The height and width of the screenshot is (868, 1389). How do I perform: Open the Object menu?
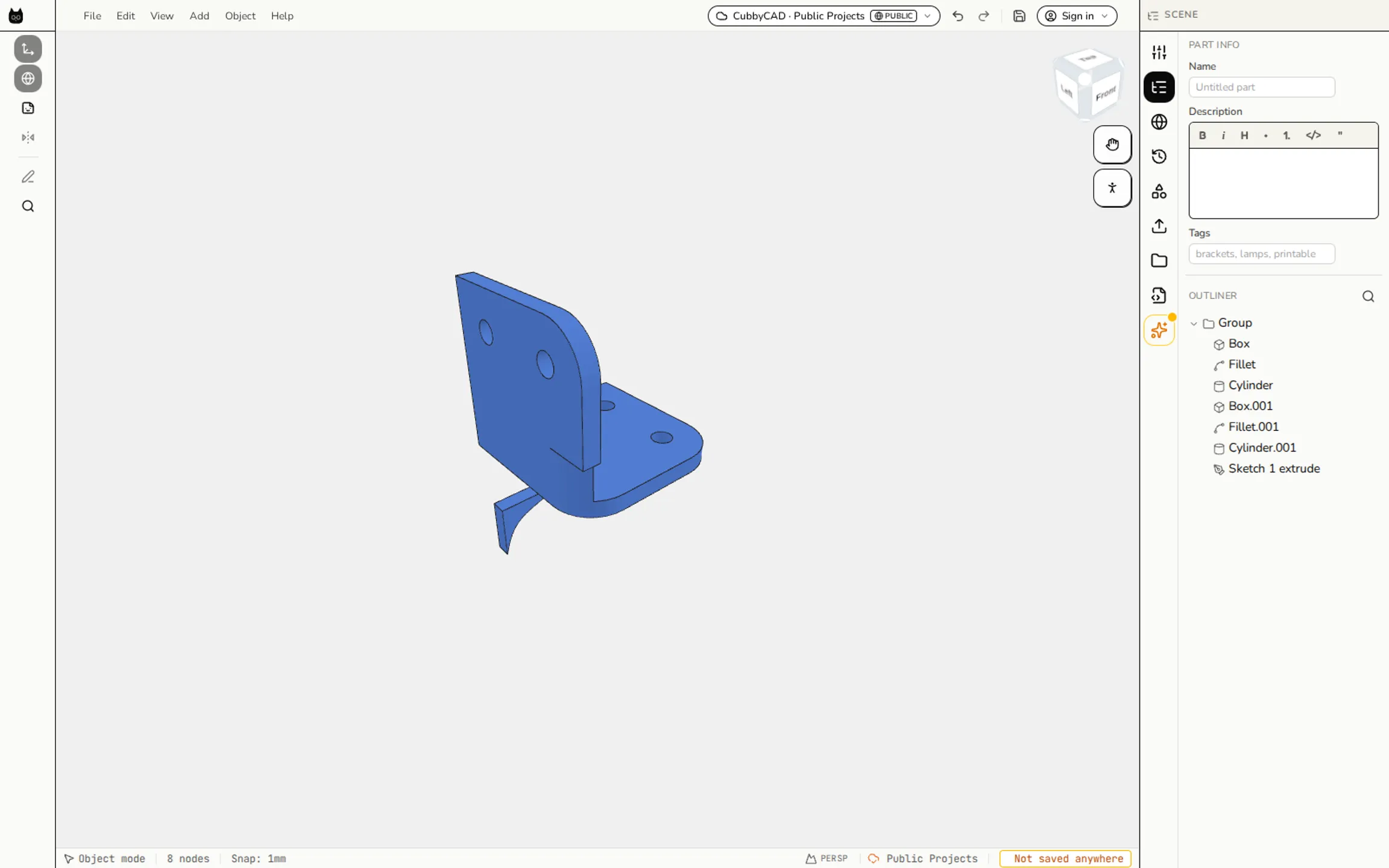(x=240, y=16)
